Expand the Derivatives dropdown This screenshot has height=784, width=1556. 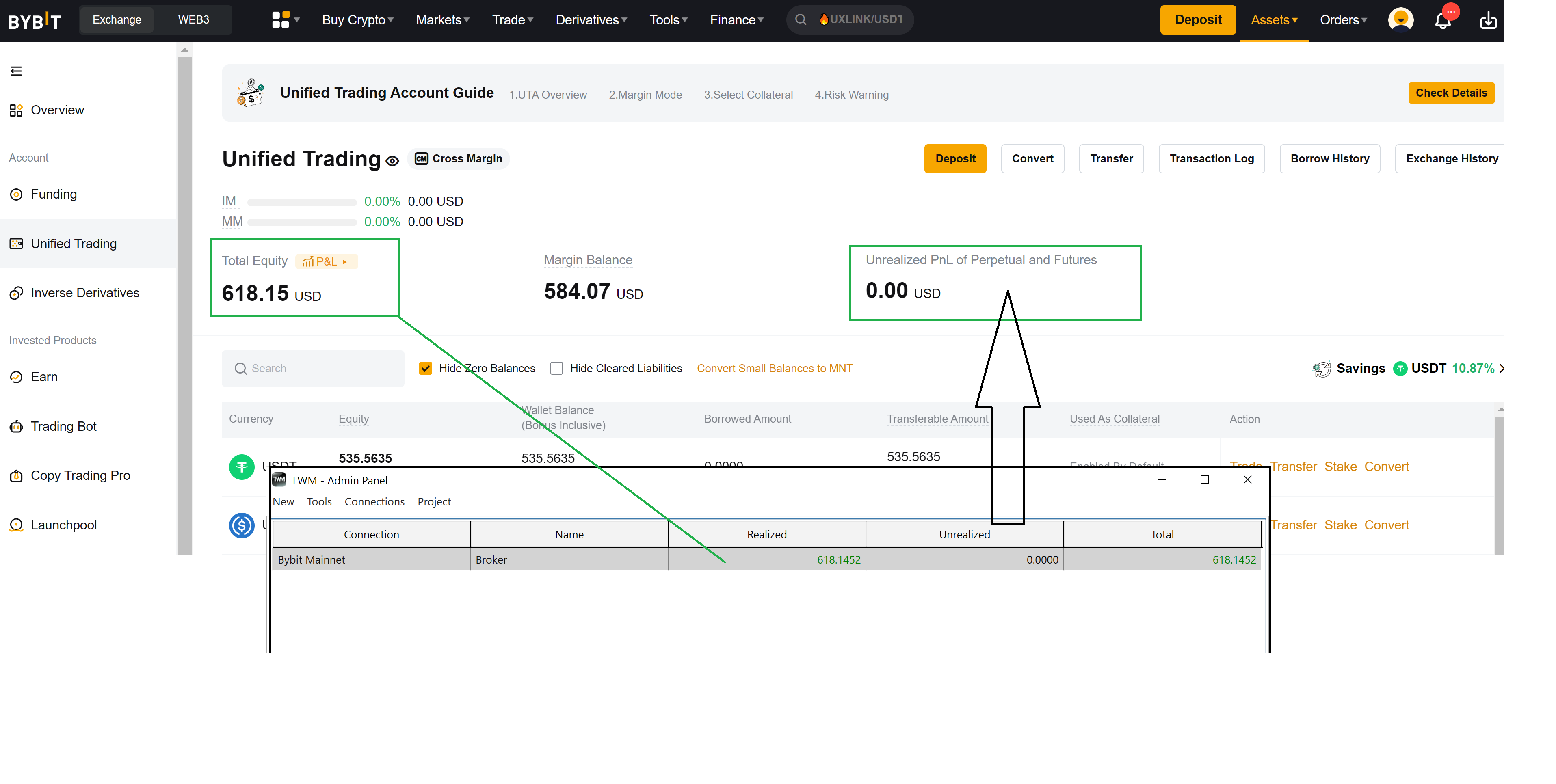591,20
